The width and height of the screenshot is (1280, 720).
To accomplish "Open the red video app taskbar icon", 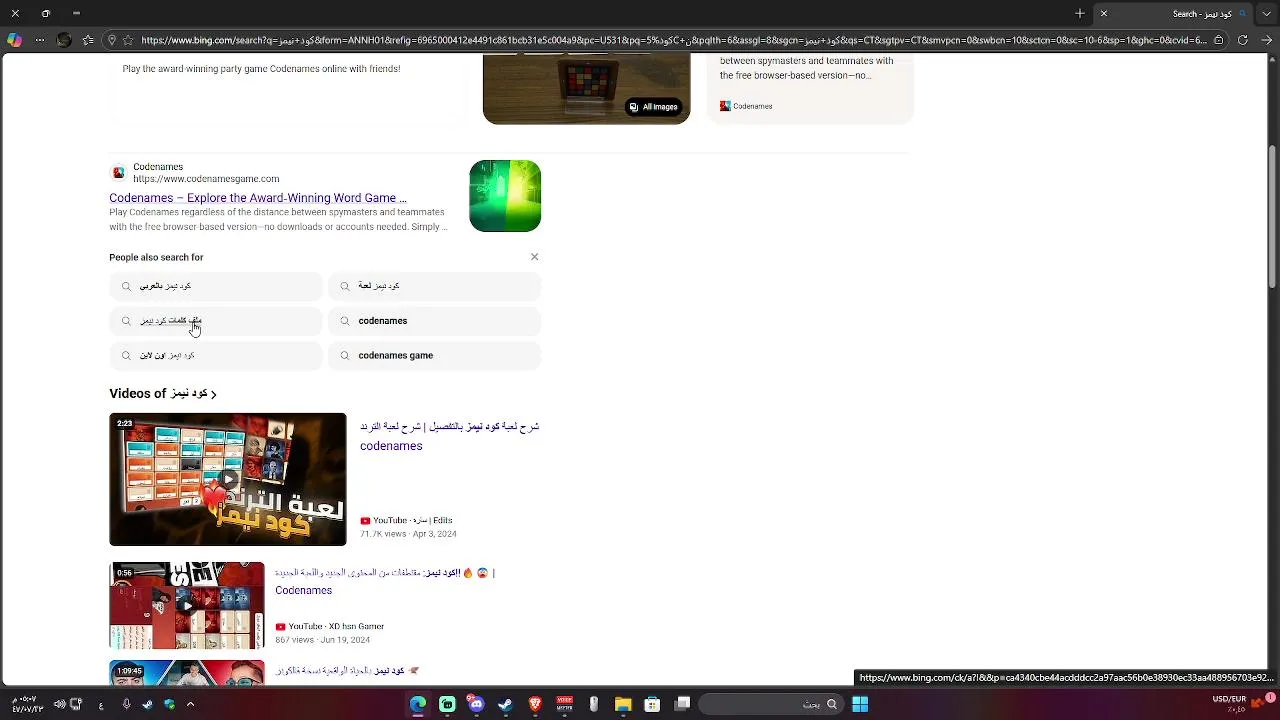I will tap(565, 705).
